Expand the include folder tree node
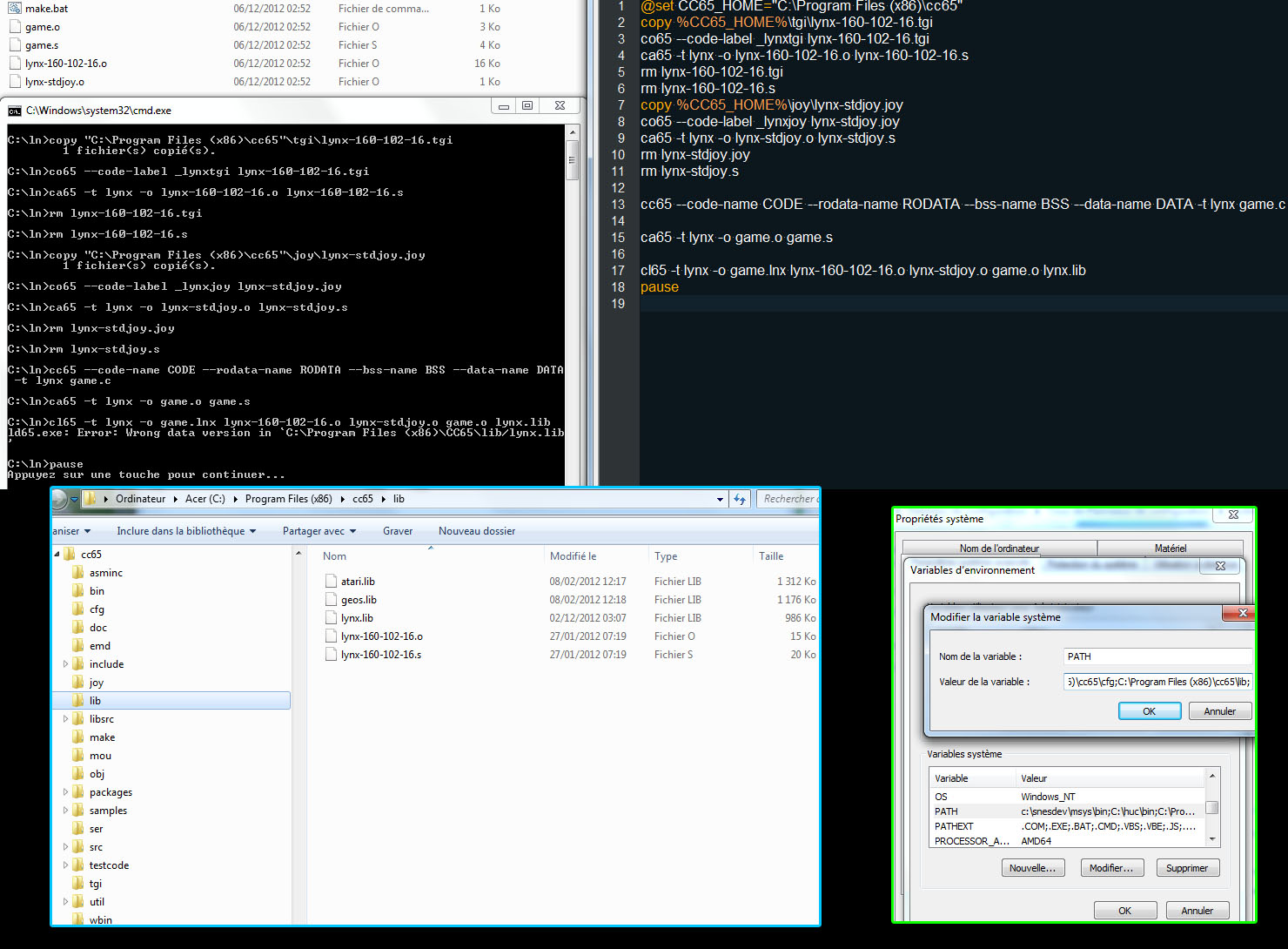 point(65,664)
